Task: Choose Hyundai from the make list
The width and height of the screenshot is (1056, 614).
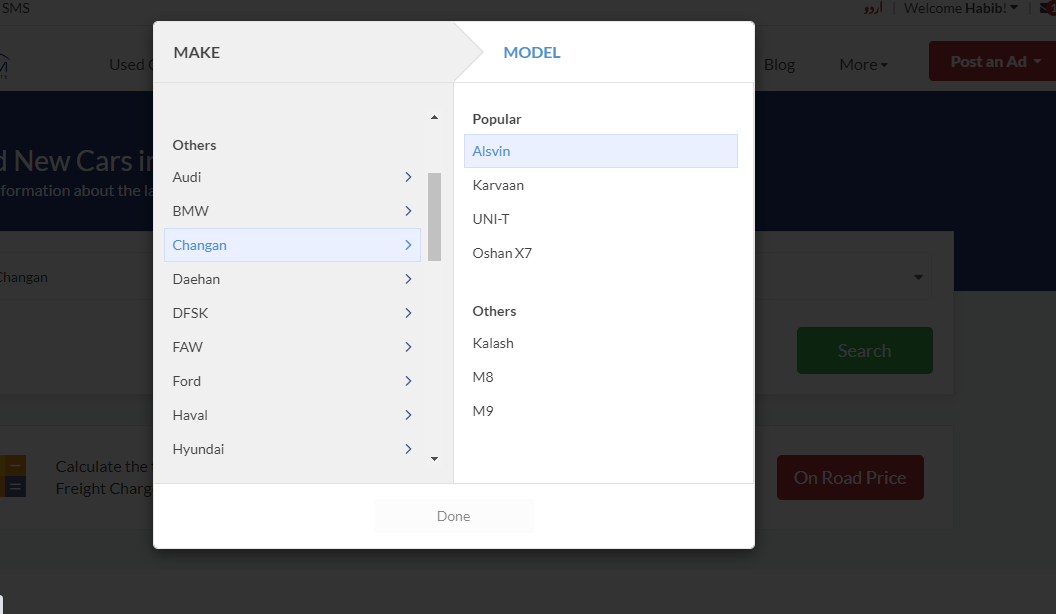Action: pyautogui.click(x=292, y=449)
